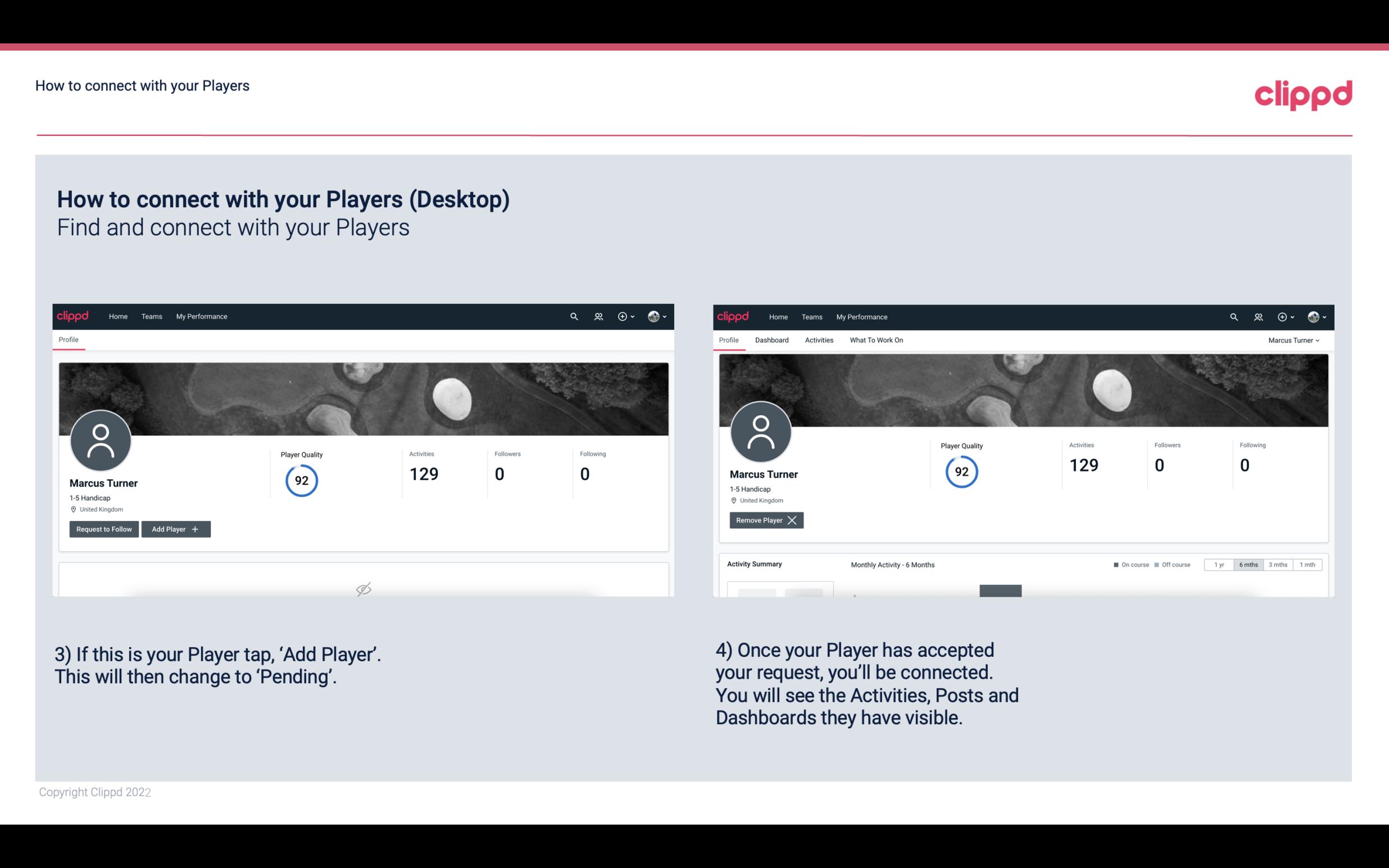Click the Profile tab in left panel
The height and width of the screenshot is (868, 1389).
68,340
